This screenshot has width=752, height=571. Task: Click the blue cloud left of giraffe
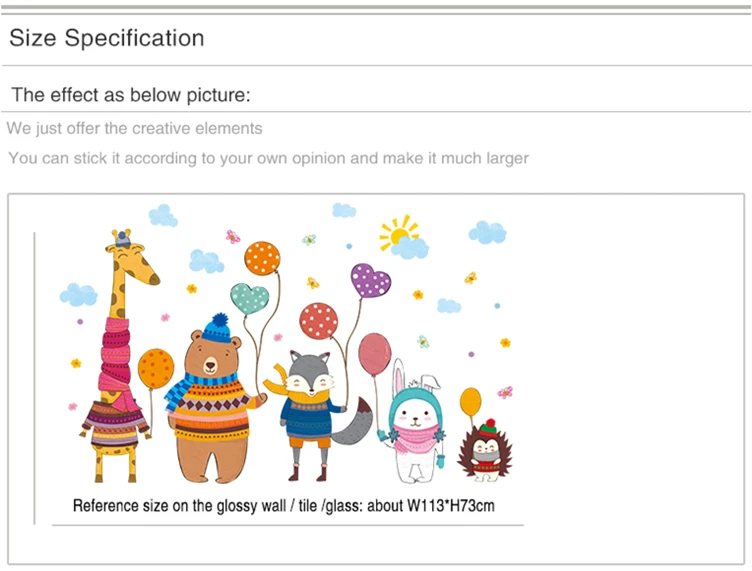tap(79, 294)
